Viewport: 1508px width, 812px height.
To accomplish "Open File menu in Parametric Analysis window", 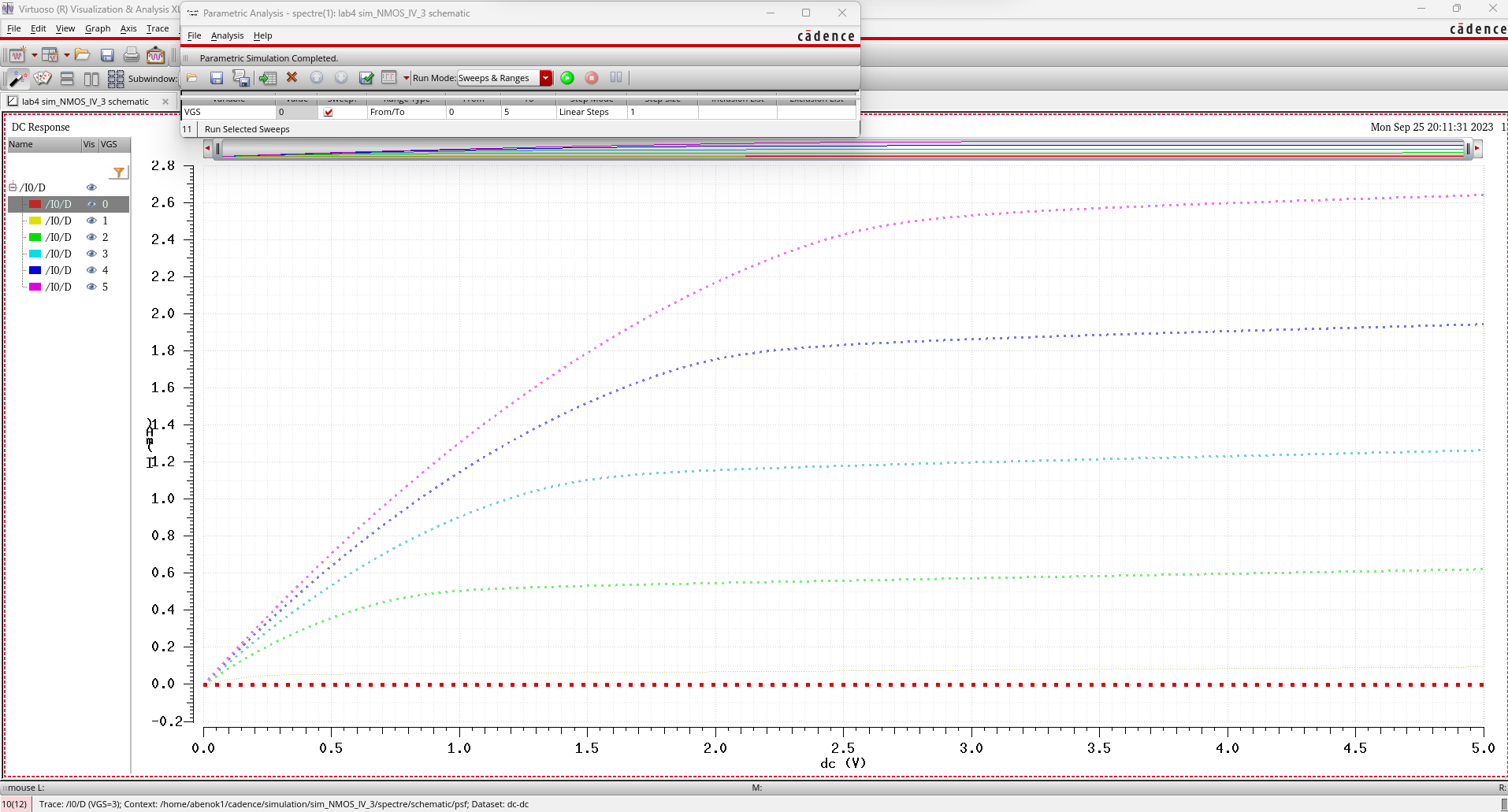I will pyautogui.click(x=195, y=36).
